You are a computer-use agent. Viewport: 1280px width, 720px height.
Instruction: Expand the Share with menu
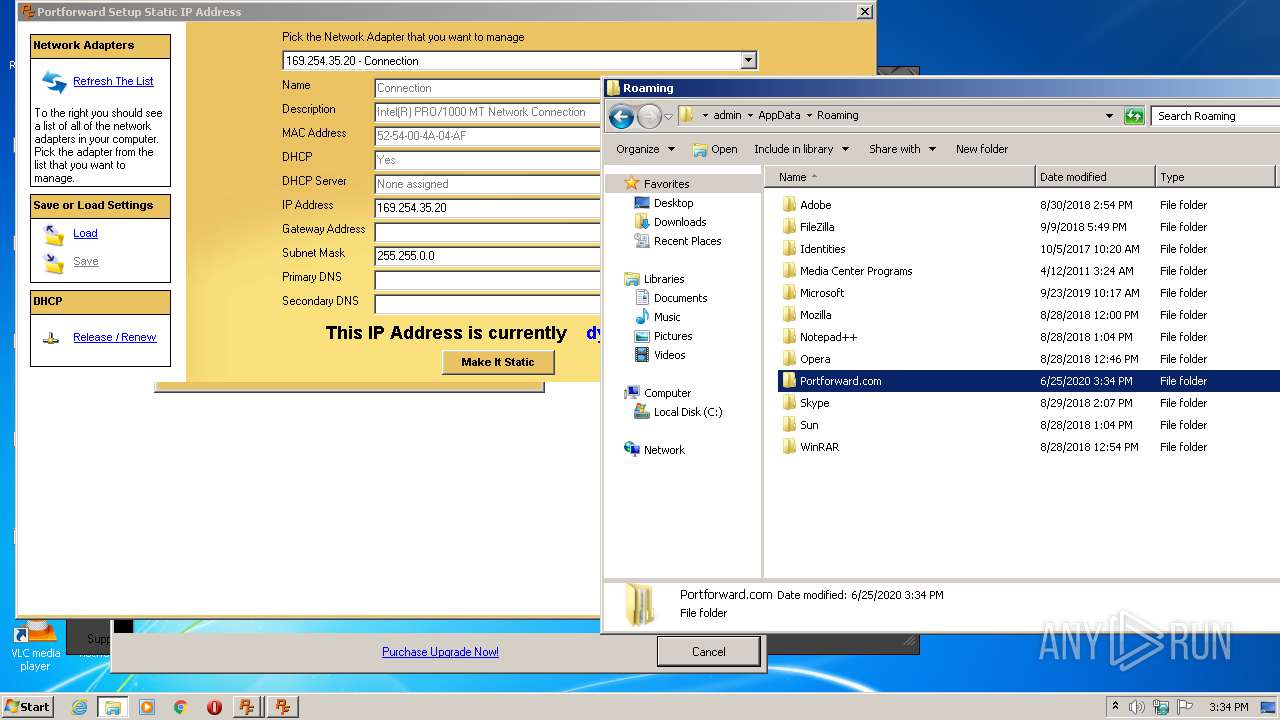(x=902, y=149)
